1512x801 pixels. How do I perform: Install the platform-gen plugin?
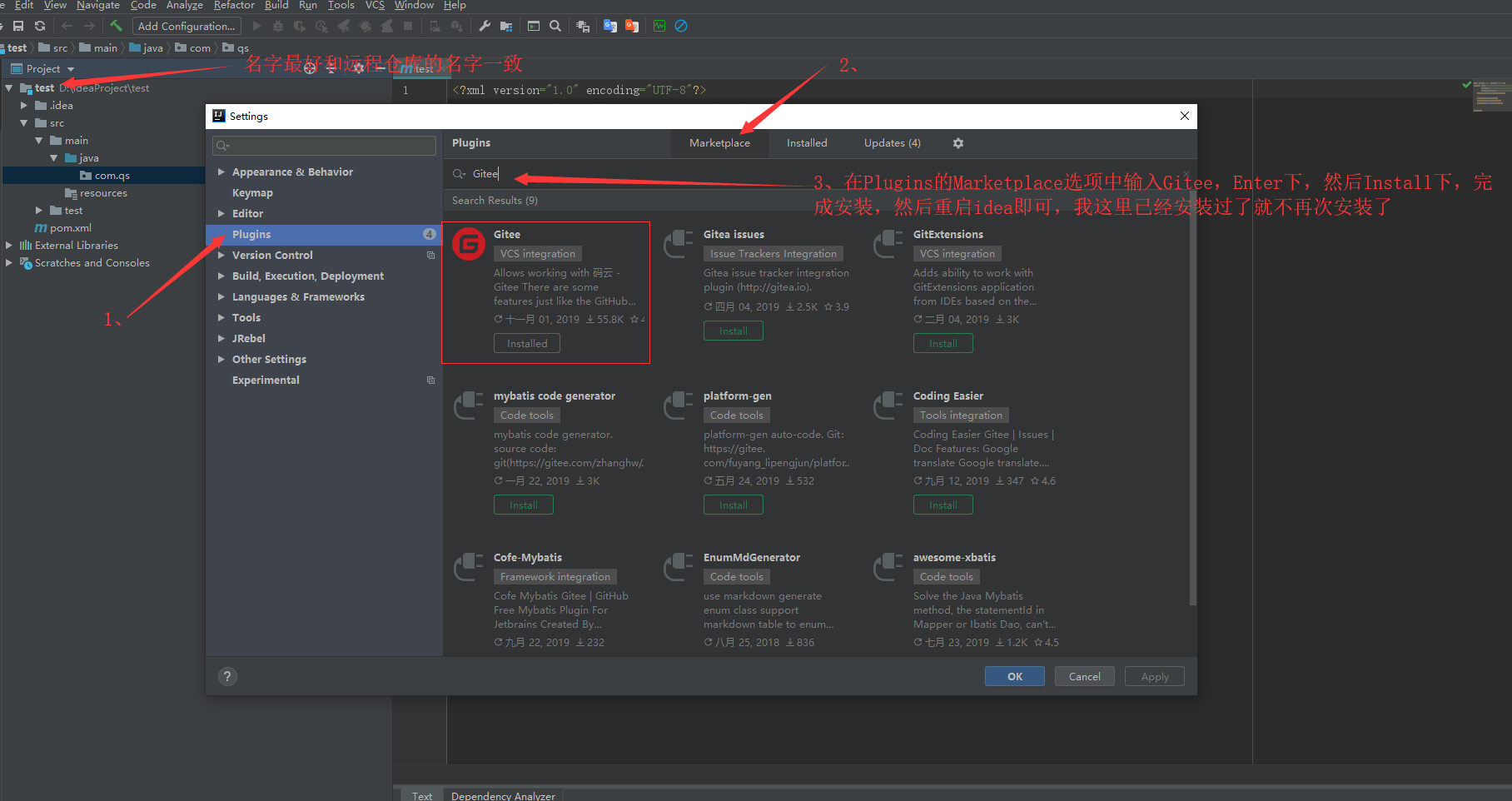coord(734,505)
